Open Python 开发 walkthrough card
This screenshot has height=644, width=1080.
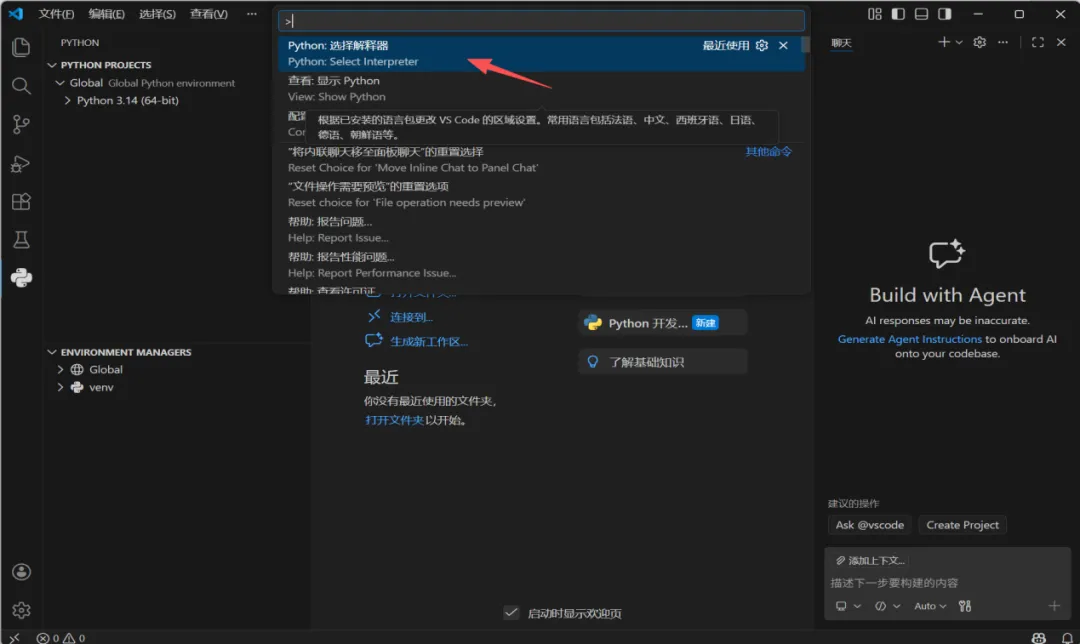[x=663, y=323]
